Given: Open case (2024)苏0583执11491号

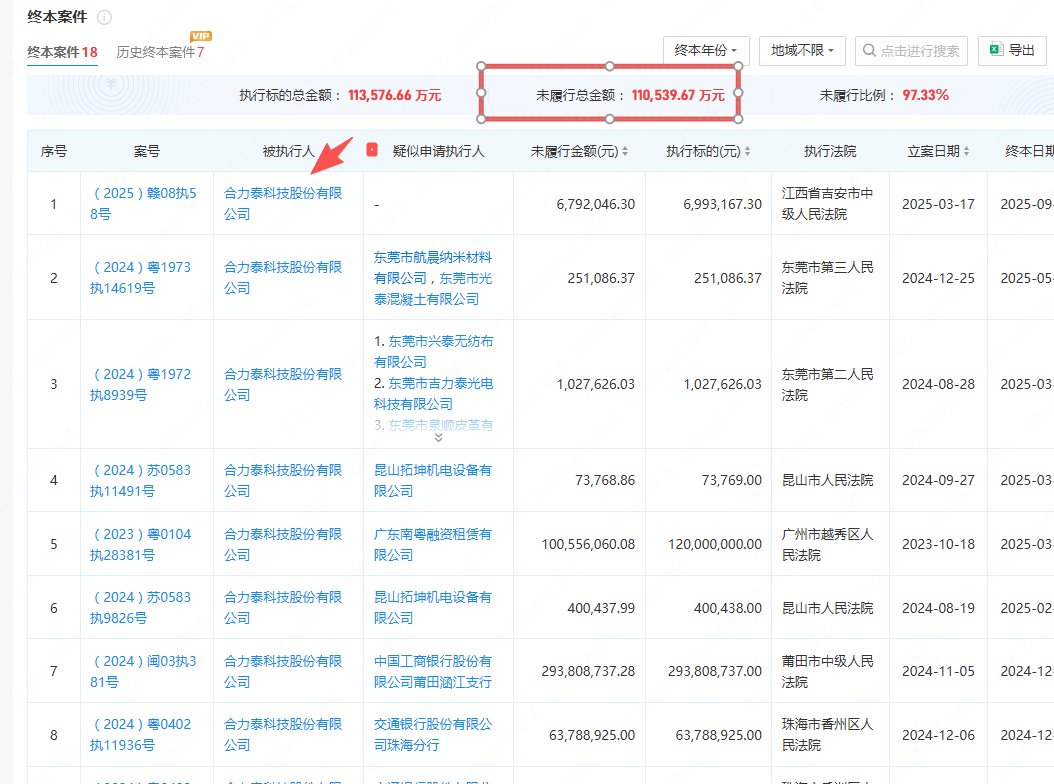Looking at the screenshot, I should click(140, 481).
